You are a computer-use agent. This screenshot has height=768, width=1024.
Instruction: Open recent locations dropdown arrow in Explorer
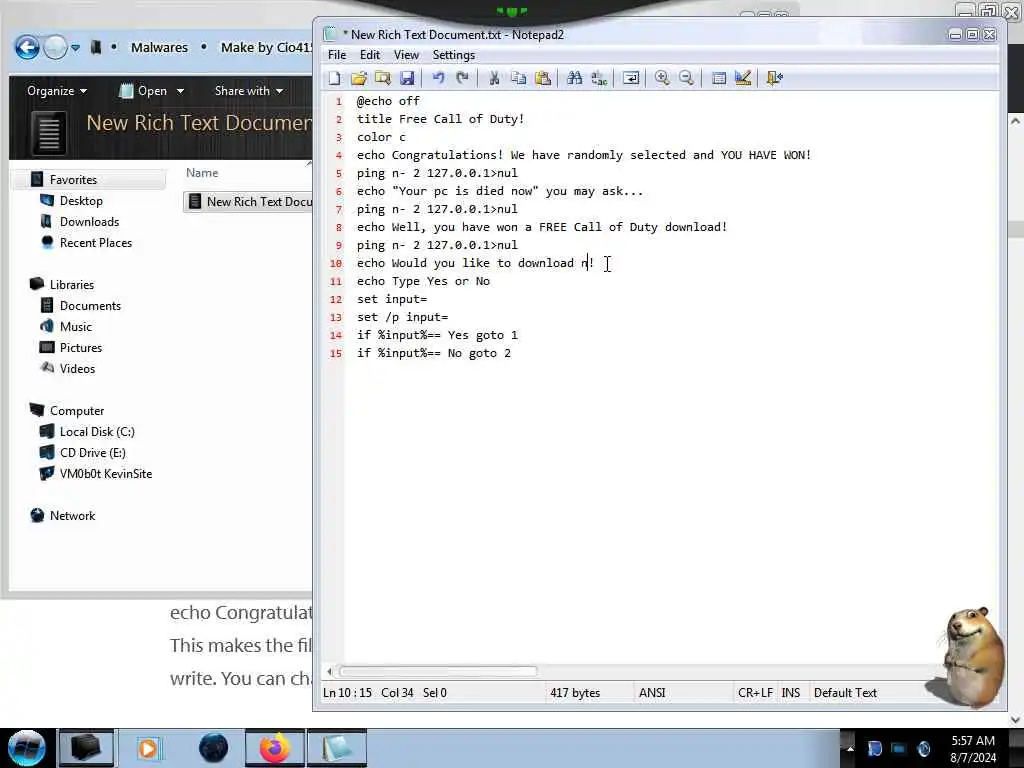76,48
